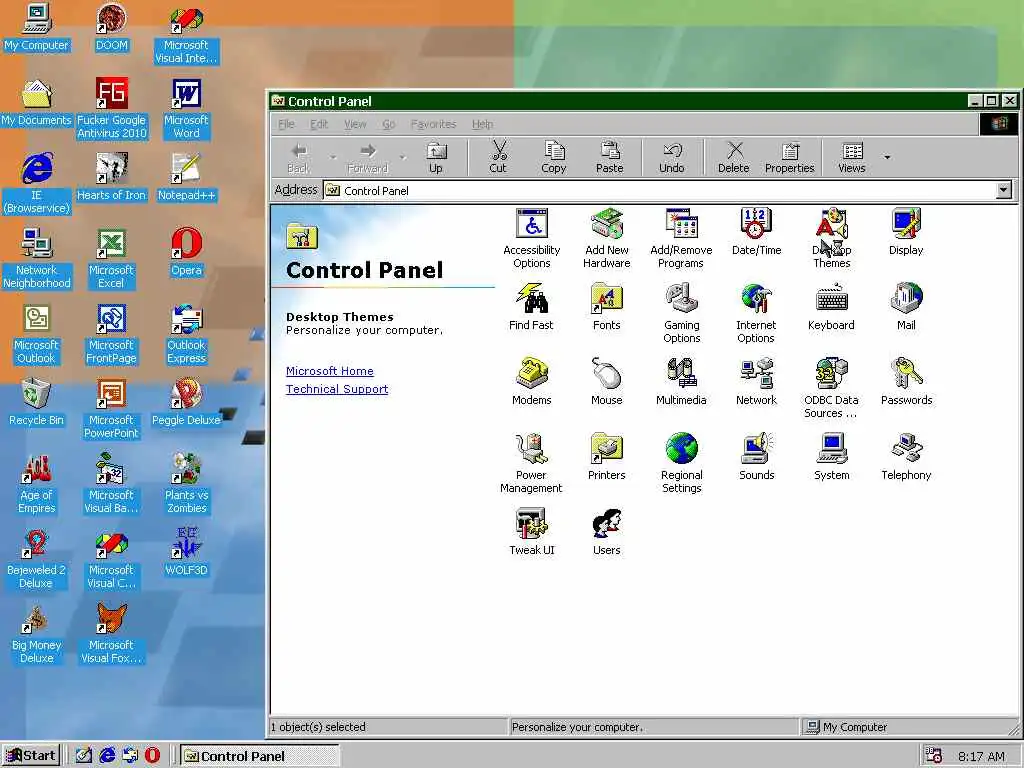Open the Go menu
This screenshot has height=768, width=1024.
point(389,124)
